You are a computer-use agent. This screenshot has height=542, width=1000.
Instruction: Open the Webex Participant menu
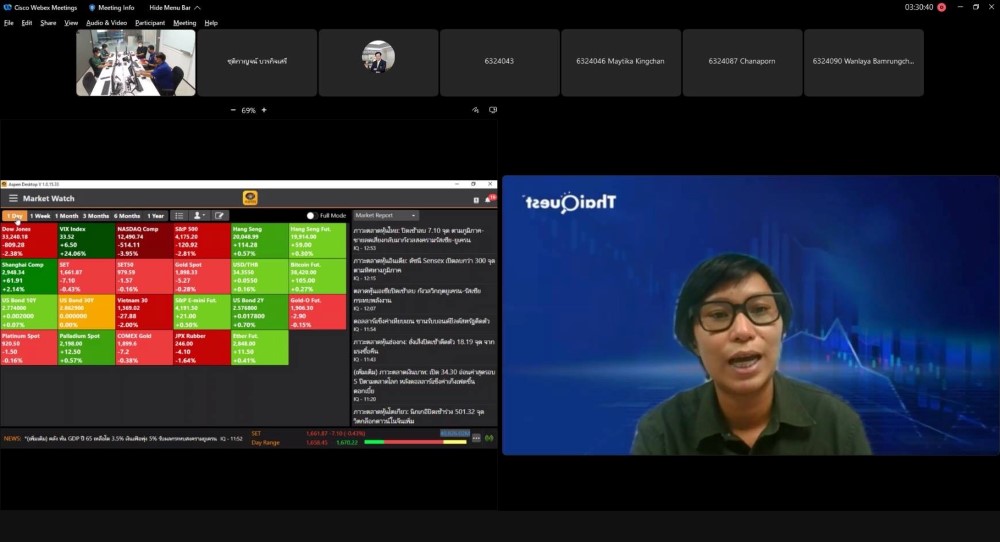(150, 23)
